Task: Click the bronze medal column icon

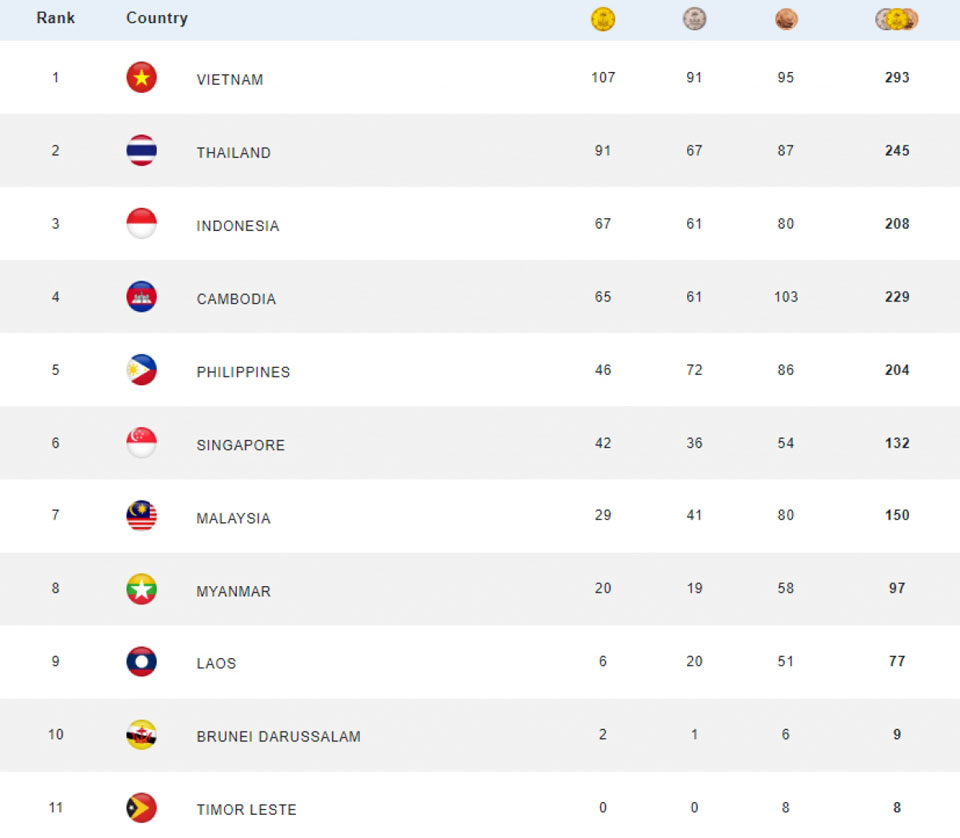Action: tap(786, 19)
